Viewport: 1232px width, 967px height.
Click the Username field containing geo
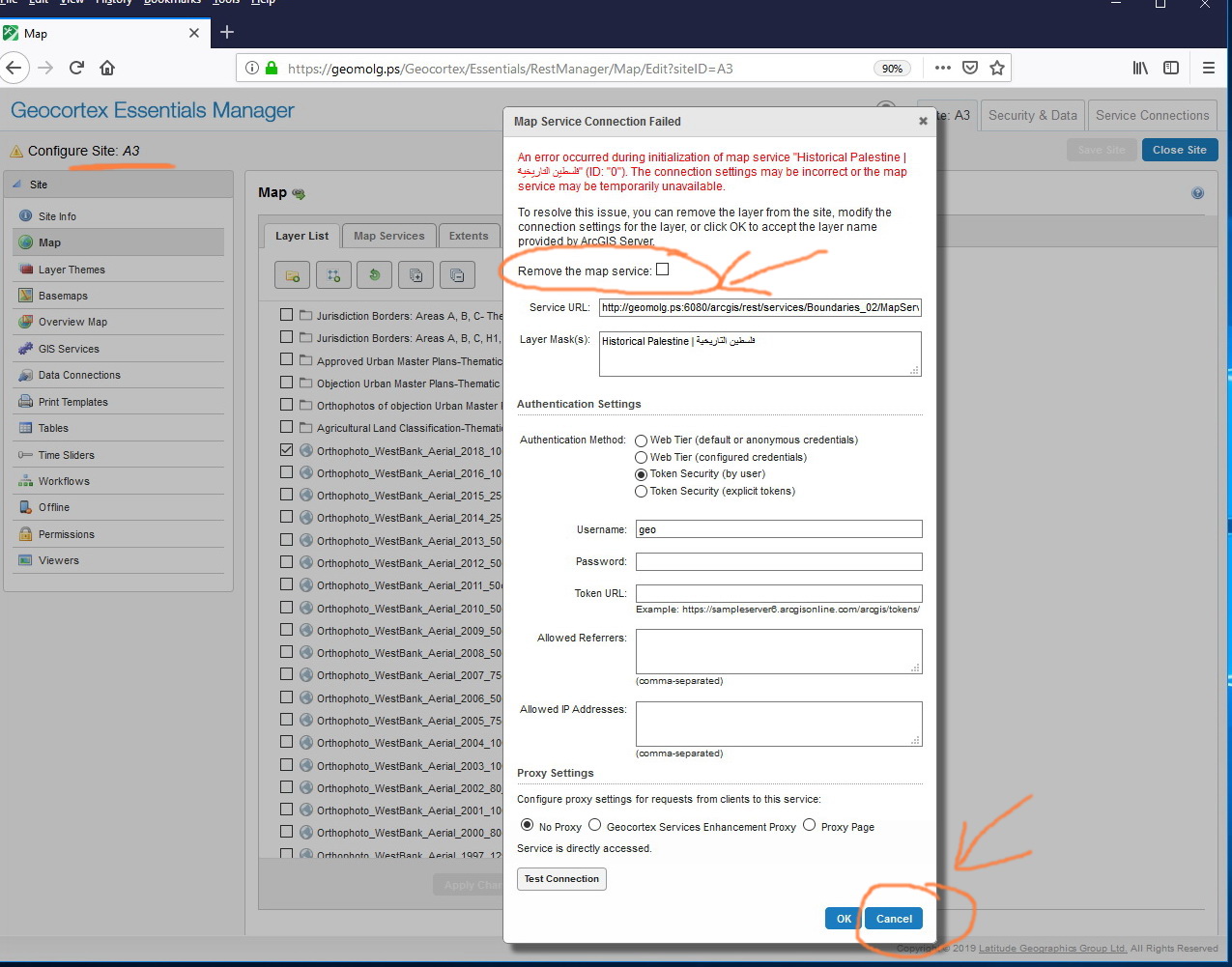779,529
